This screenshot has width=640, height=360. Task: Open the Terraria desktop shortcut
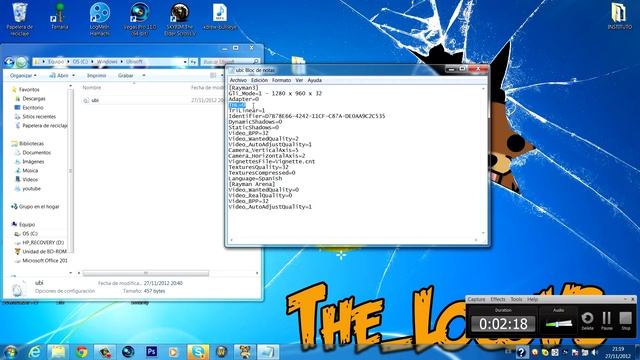[x=60, y=16]
